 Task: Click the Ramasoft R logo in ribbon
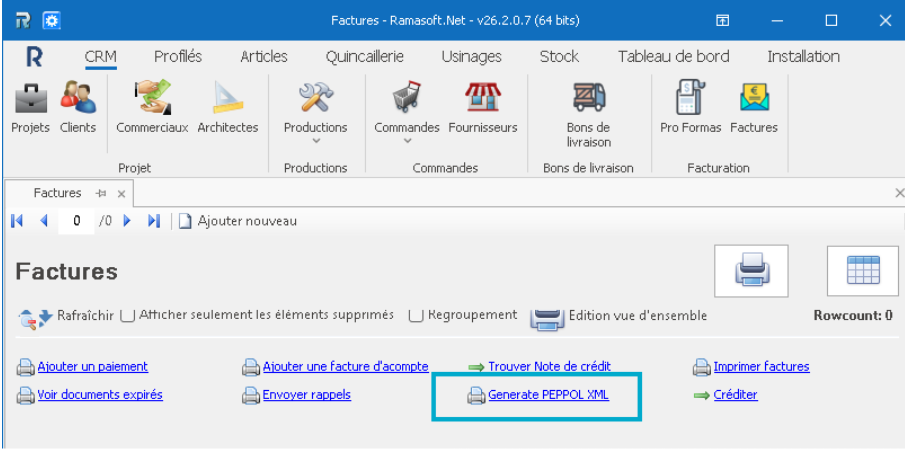[34, 57]
